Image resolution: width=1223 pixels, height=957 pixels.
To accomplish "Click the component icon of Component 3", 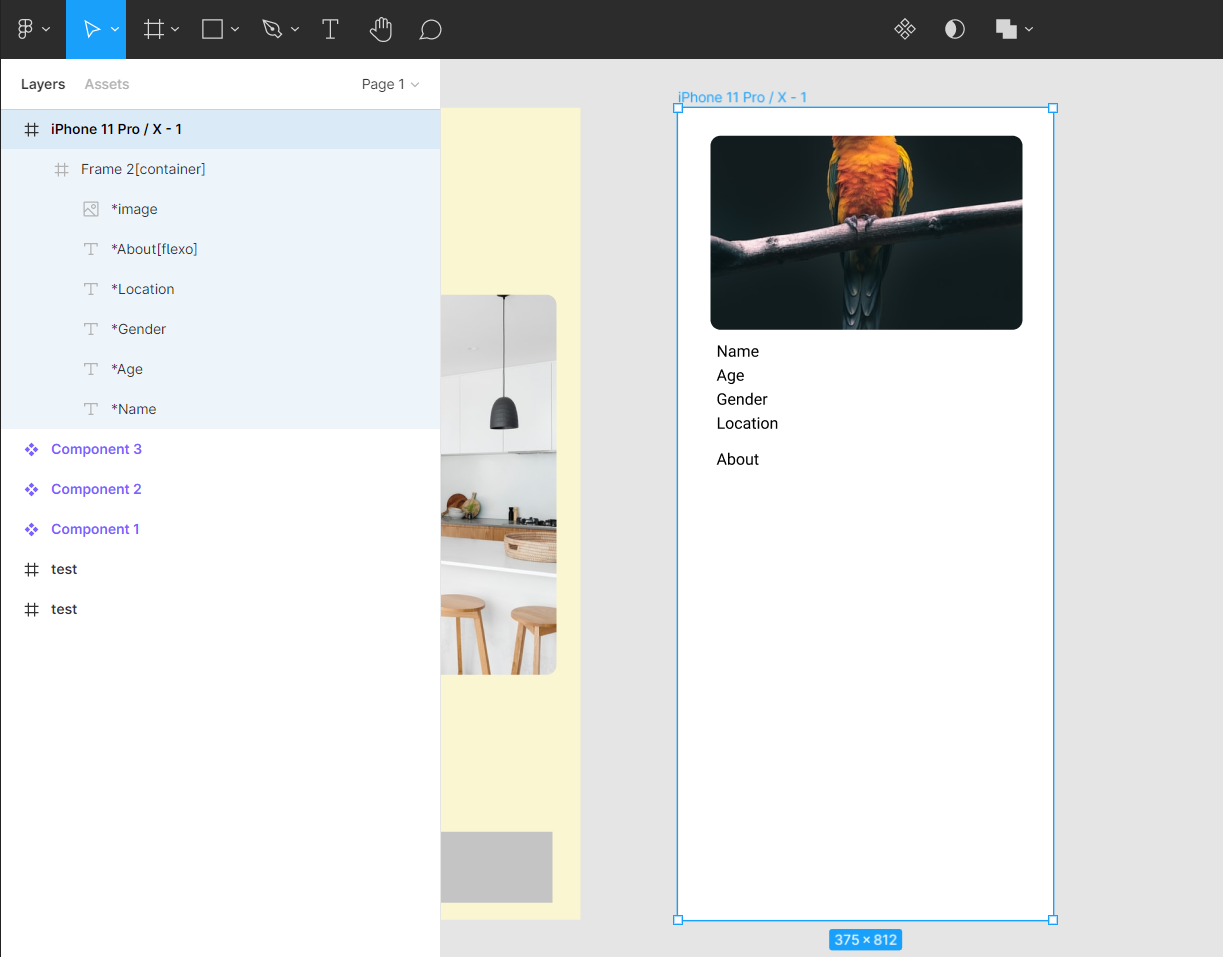I will 31,449.
